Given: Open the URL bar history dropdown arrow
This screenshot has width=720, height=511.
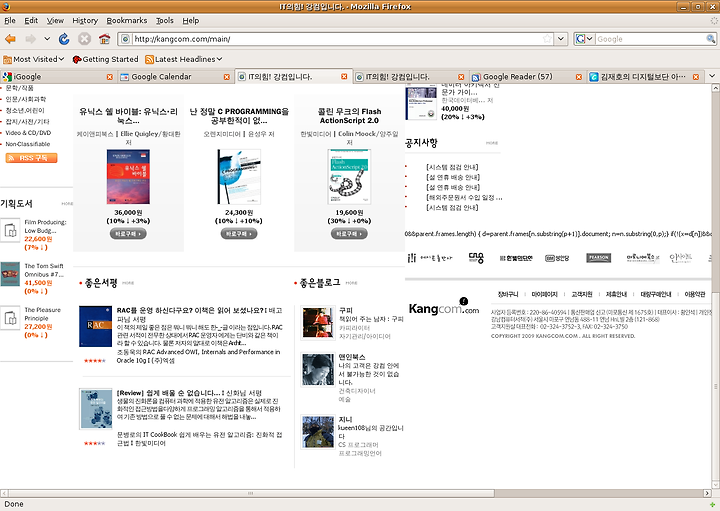Looking at the screenshot, I should (x=561, y=39).
